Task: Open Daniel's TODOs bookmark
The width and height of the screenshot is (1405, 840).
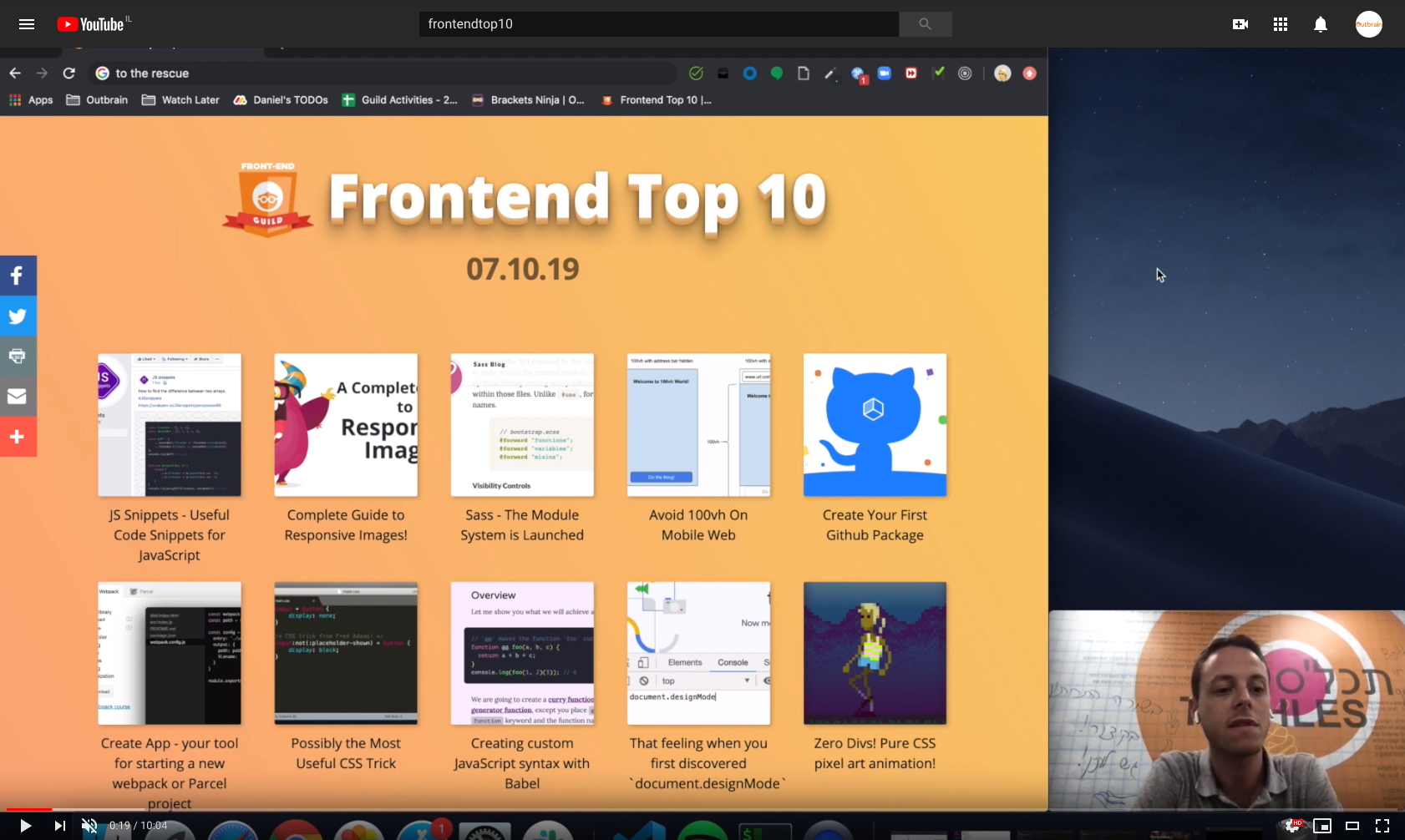Action: [x=281, y=99]
